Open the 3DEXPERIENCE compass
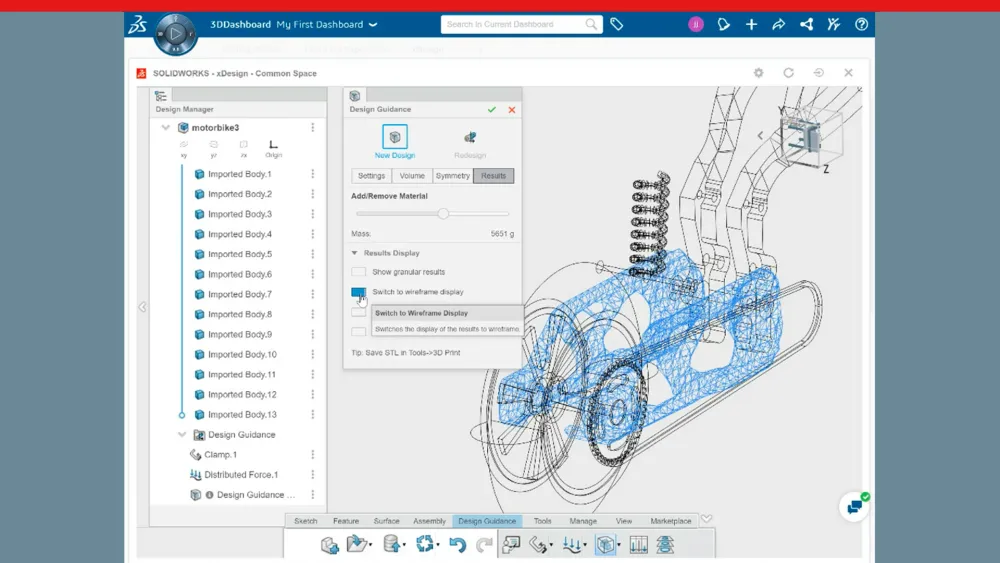 pyautogui.click(x=175, y=34)
